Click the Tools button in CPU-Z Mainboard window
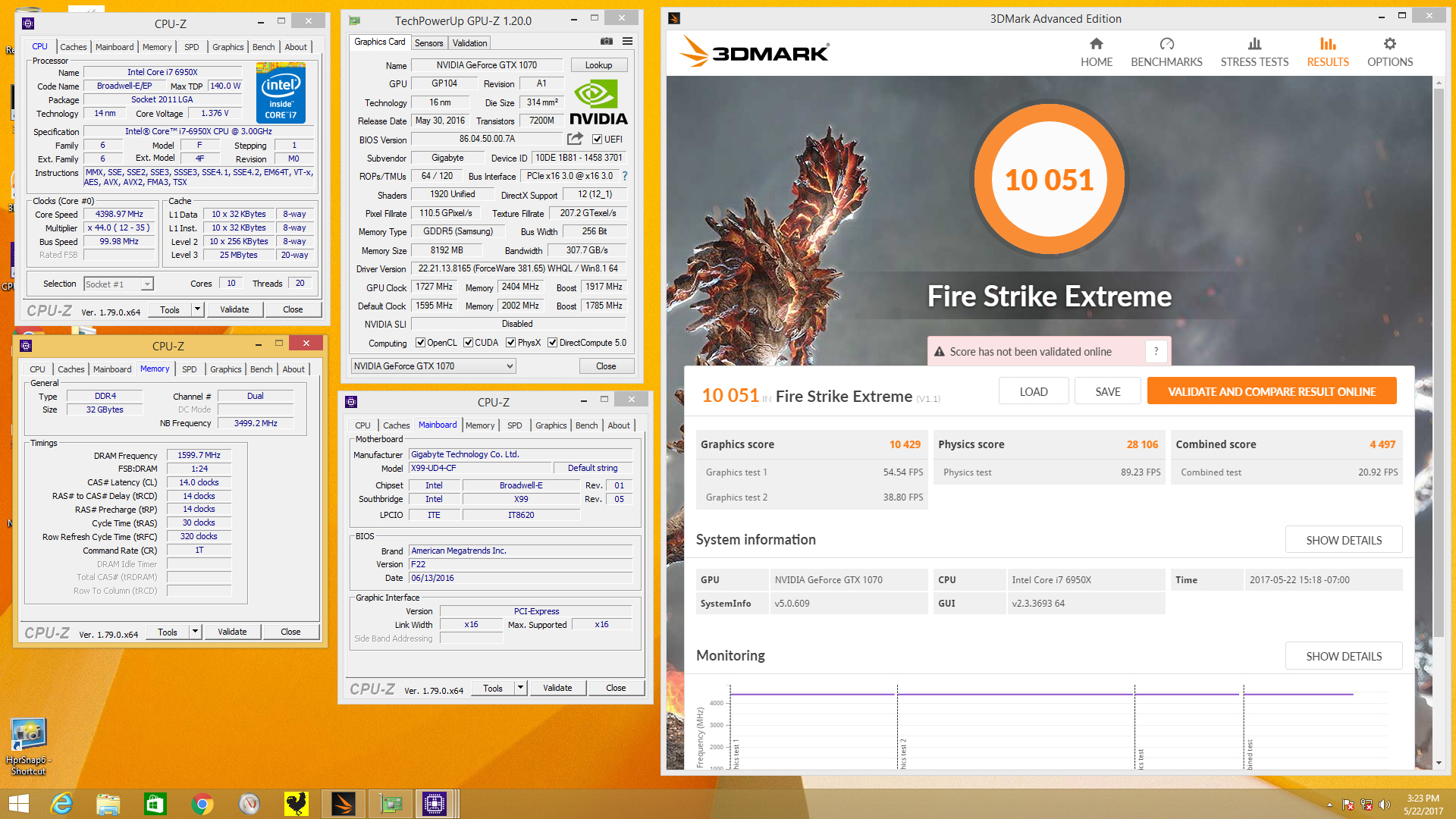1456x819 pixels. tap(493, 688)
